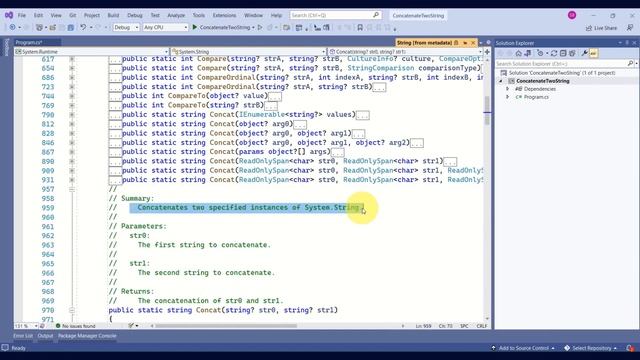
Task: Open the Extensions menu
Action: (x=224, y=15)
